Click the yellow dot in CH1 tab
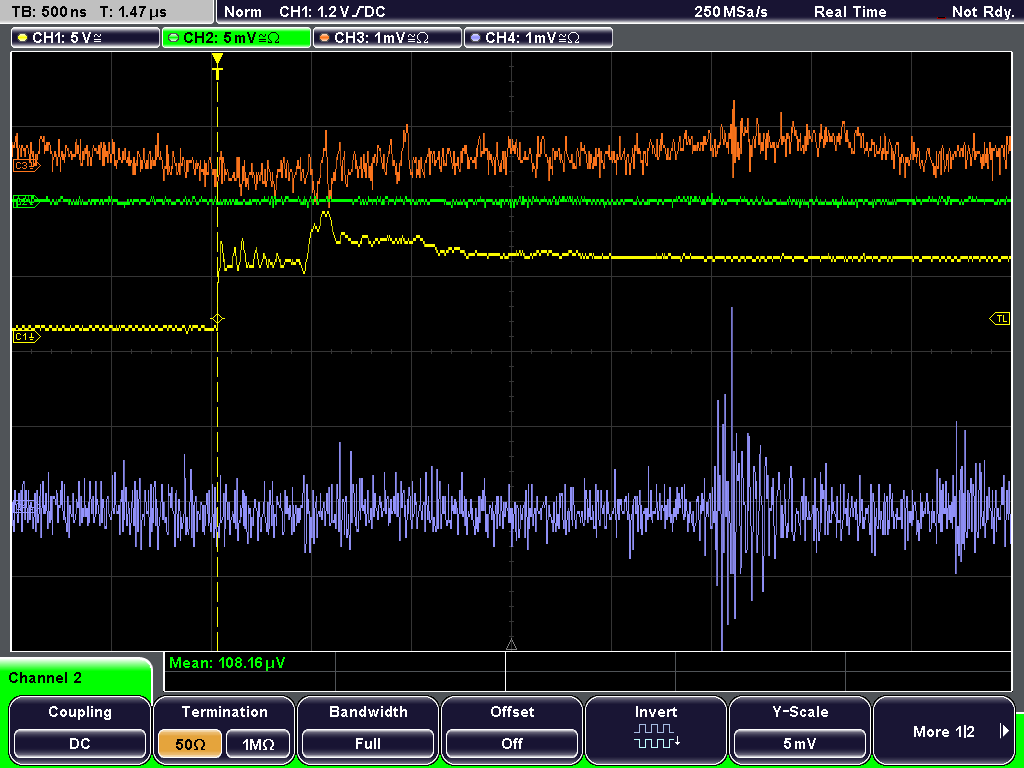The width and height of the screenshot is (1024, 768). coord(23,38)
